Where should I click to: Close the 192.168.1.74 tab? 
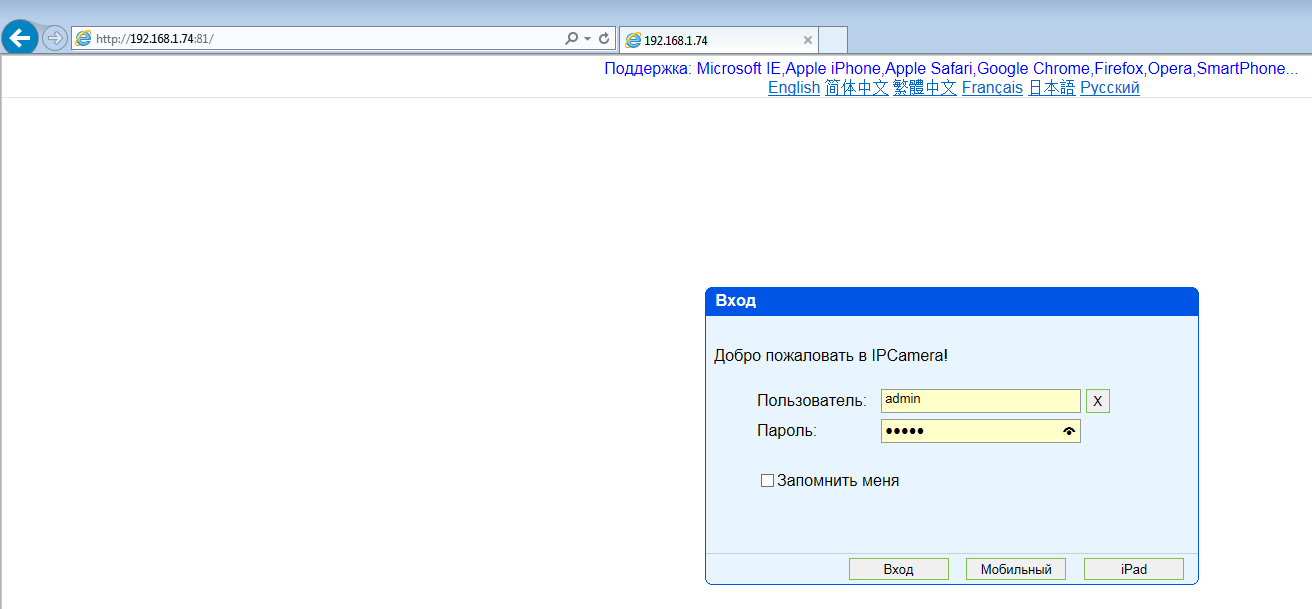pyautogui.click(x=807, y=40)
